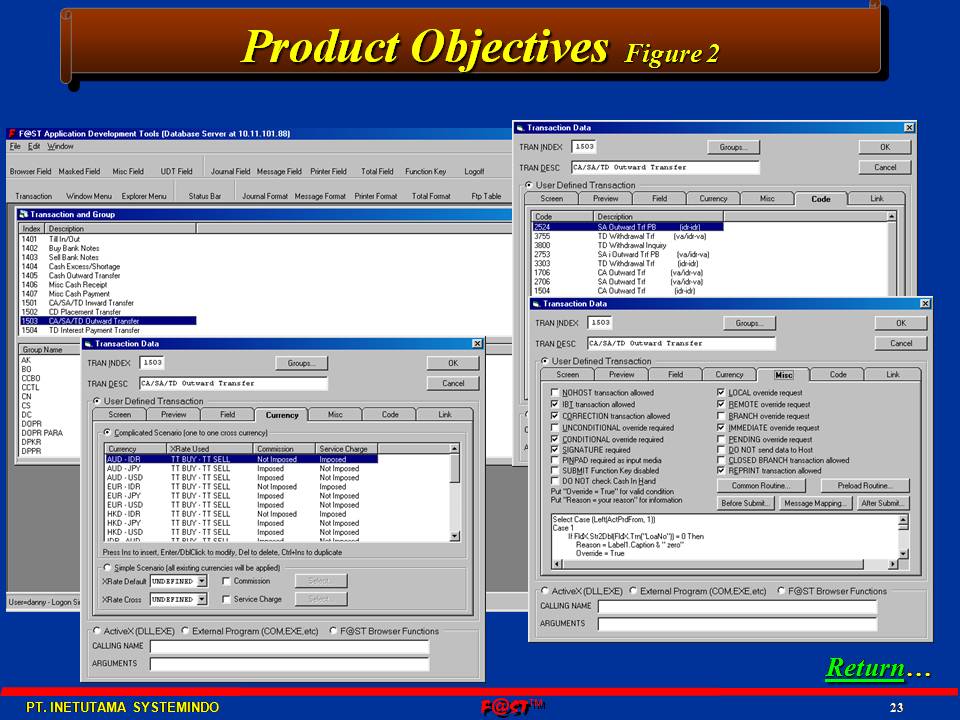Click the currency list scrollbar down arrow
Screen dimensions: 960x720
pyautogui.click(x=455, y=535)
